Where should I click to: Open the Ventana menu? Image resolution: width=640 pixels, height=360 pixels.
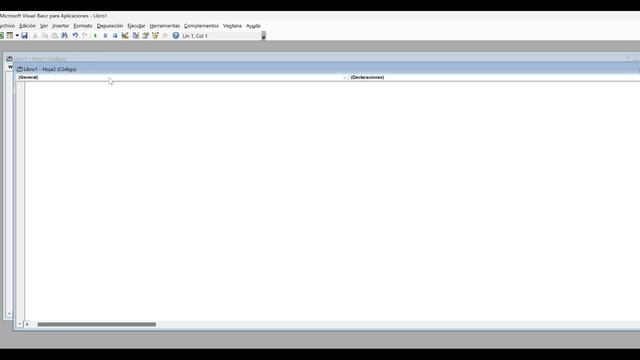(x=233, y=26)
